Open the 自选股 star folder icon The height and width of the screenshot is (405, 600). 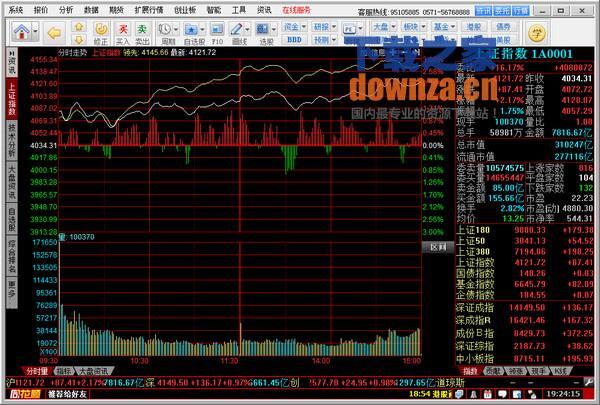pyautogui.click(x=191, y=30)
